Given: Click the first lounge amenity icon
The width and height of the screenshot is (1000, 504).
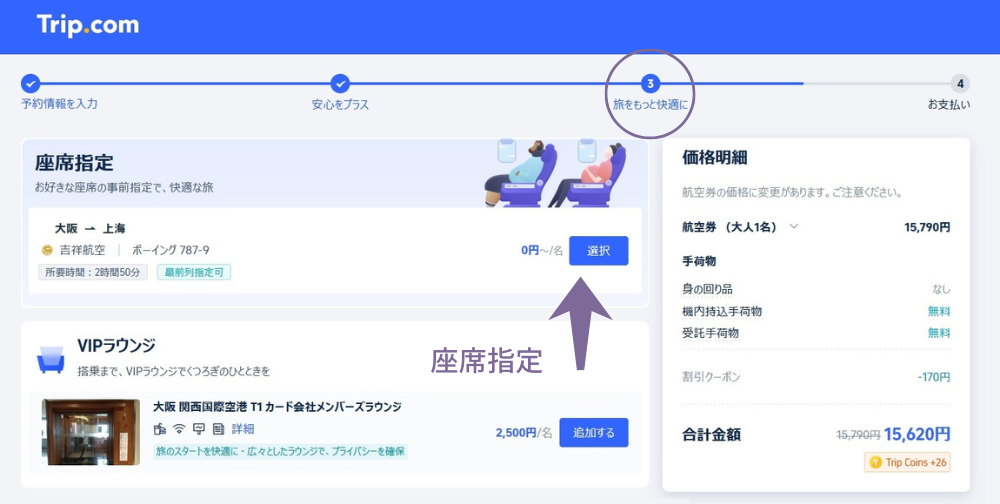Looking at the screenshot, I should (x=160, y=429).
